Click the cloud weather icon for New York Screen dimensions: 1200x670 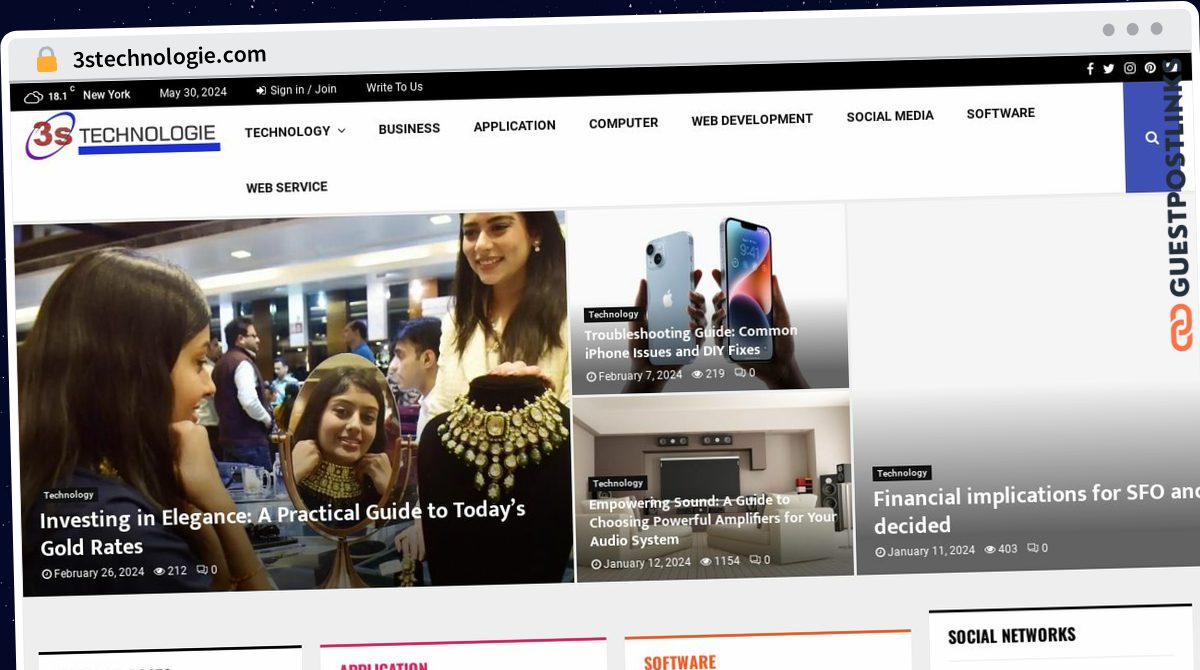[34, 97]
